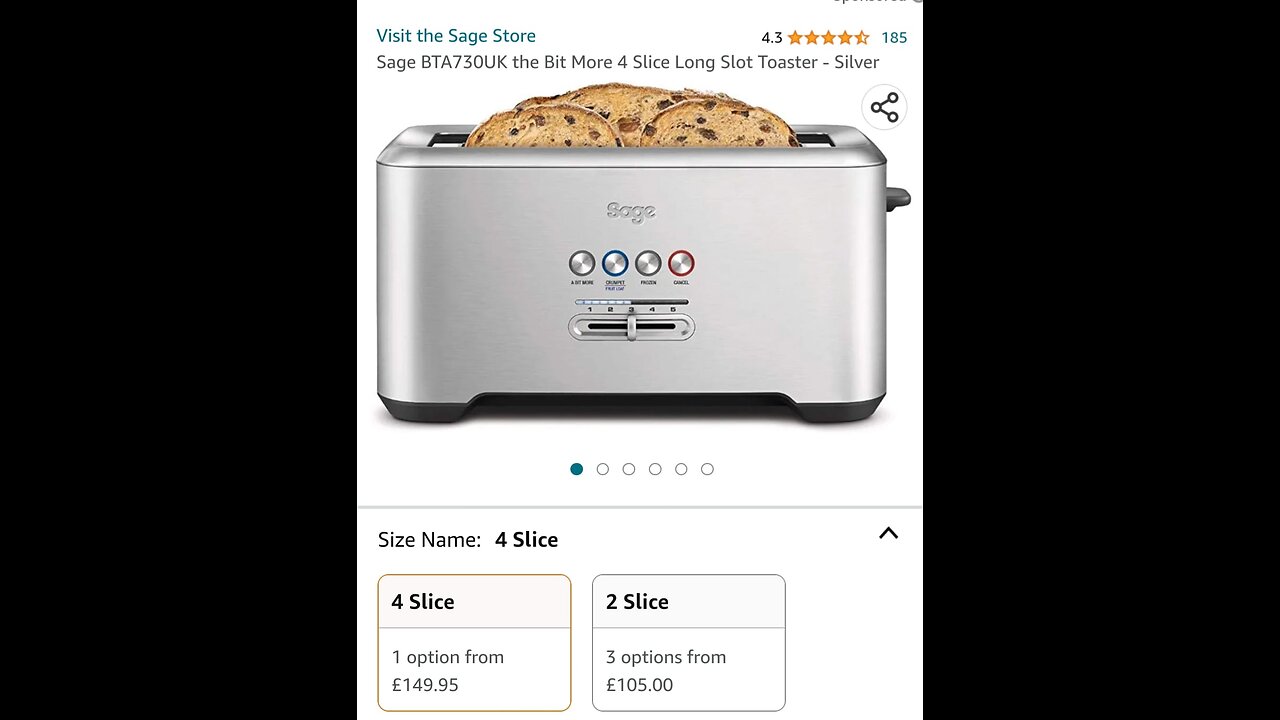The height and width of the screenshot is (720, 1280).
Task: Go to the last image carousel dot
Action: (x=707, y=469)
